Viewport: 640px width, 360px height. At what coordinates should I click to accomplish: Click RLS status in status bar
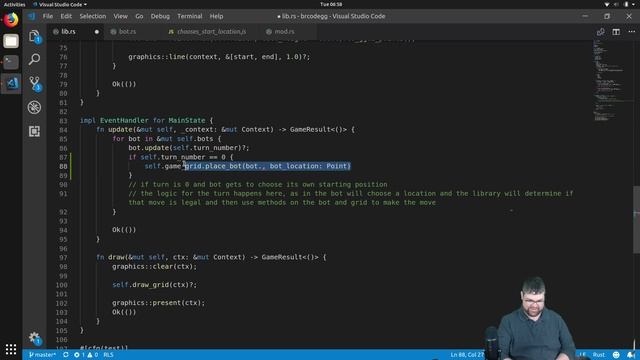108,355
